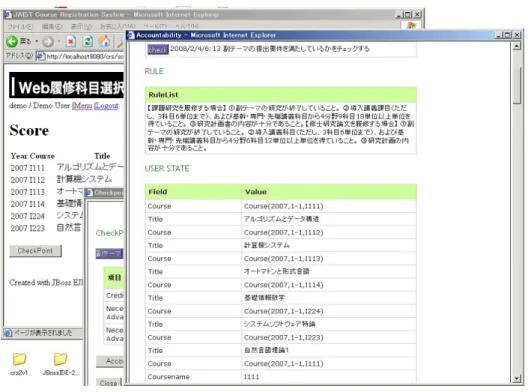The height and width of the screenshot is (392, 528).
Task: Click scrollbar down arrow in Accountability window
Action: [x=517, y=379]
